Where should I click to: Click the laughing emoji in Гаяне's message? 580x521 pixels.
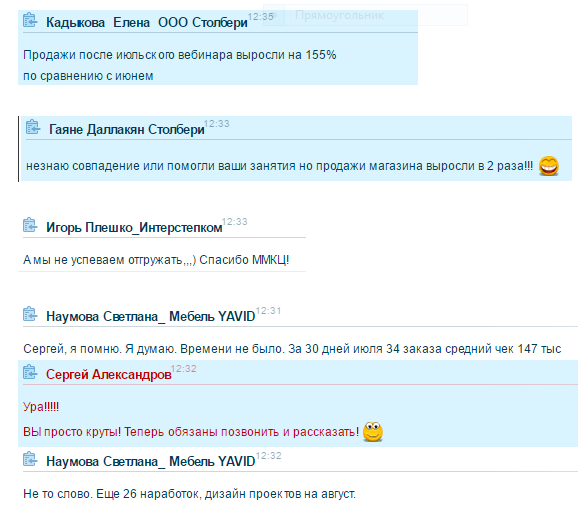(x=549, y=166)
